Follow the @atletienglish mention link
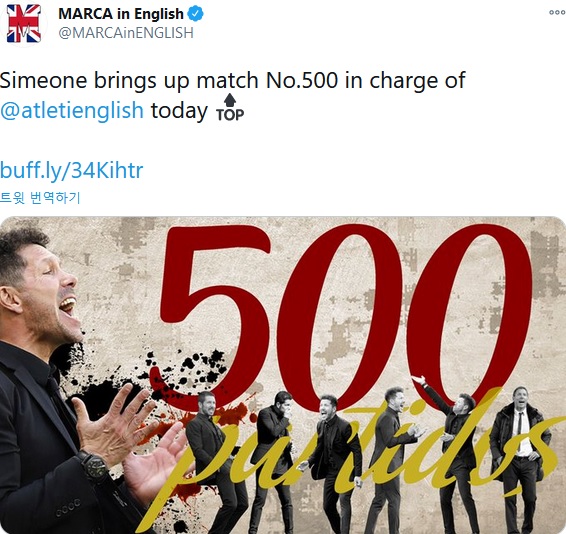This screenshot has height=534, width=566. point(72,110)
